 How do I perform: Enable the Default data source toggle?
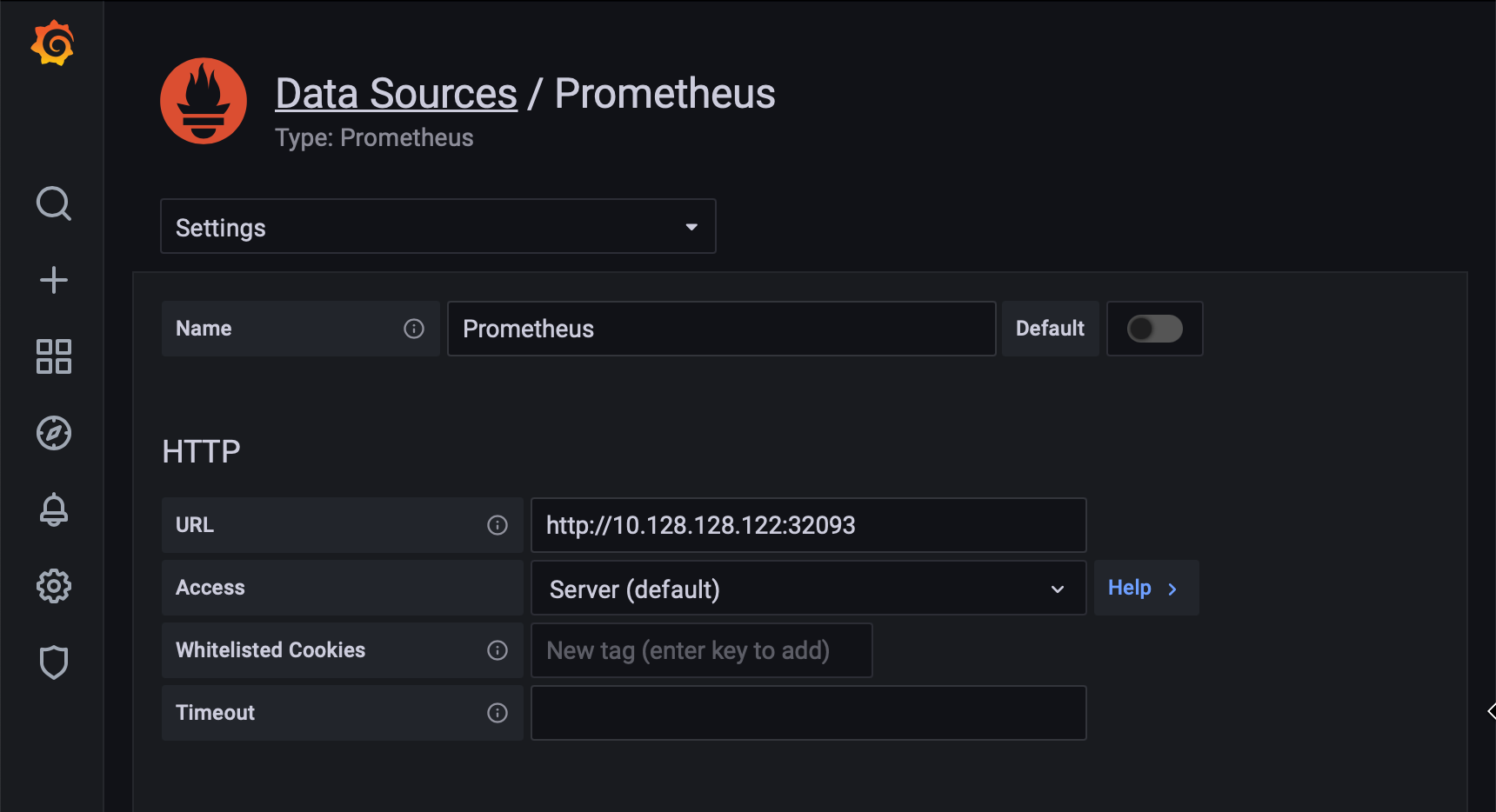[x=1154, y=329]
